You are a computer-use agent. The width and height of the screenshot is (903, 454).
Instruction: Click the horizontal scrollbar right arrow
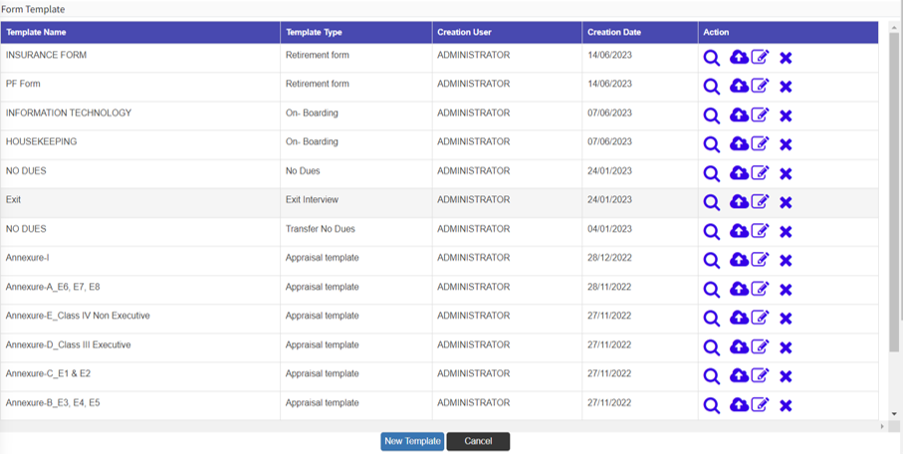(882, 426)
